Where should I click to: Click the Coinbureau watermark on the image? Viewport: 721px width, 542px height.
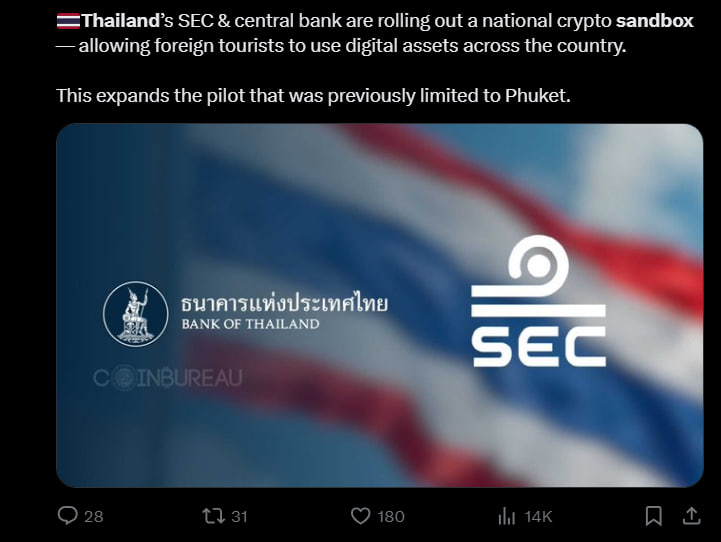click(x=167, y=379)
